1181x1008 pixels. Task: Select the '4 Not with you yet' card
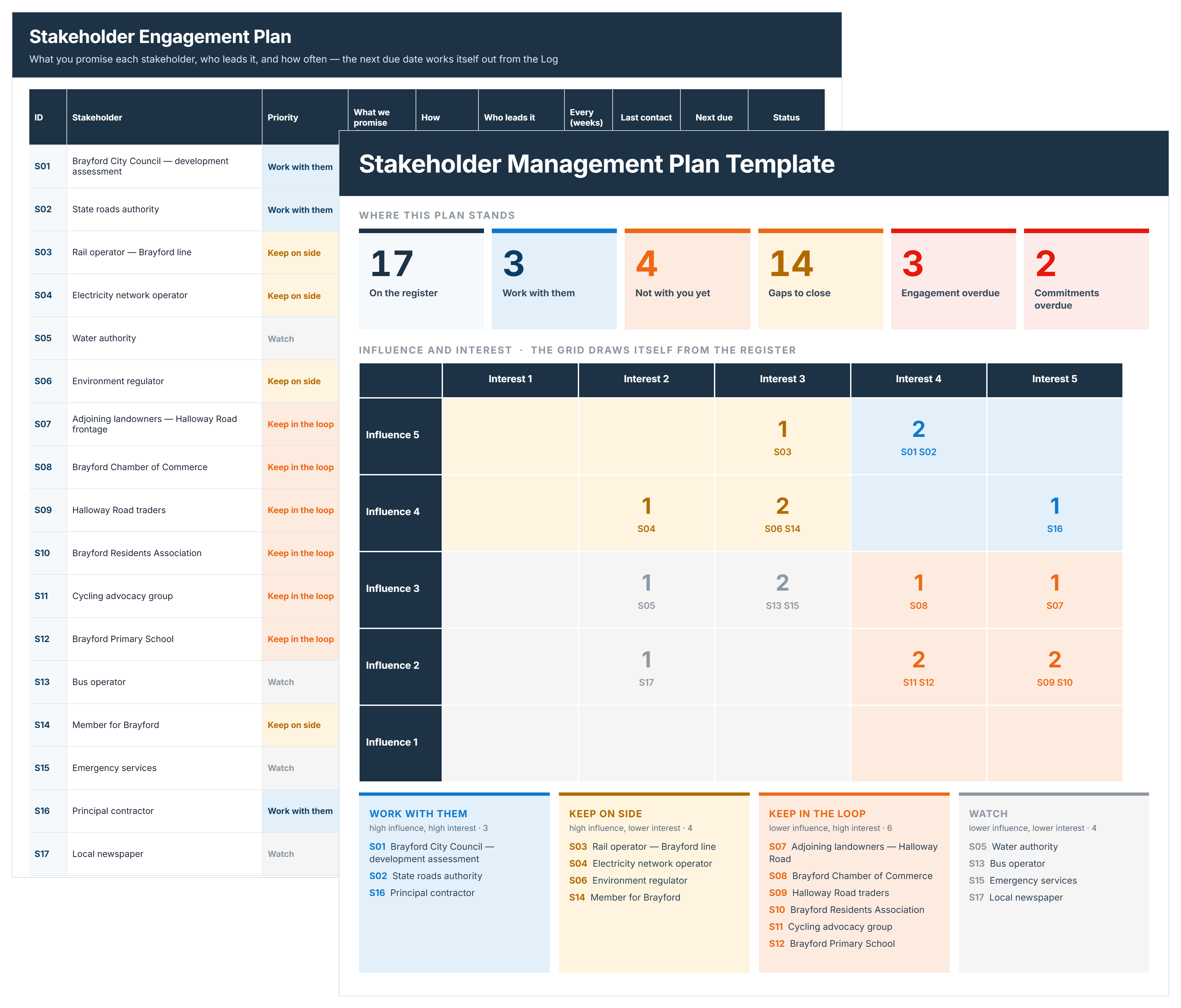pyautogui.click(x=687, y=279)
